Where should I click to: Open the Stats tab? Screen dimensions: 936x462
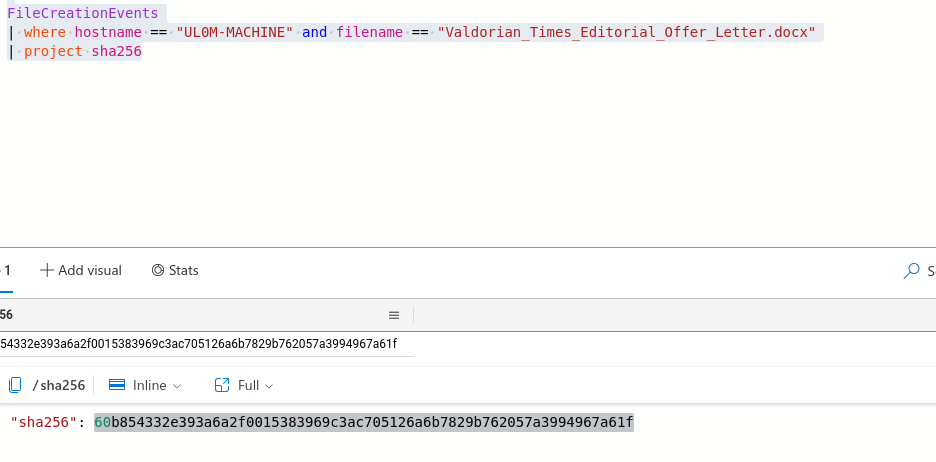pos(174,270)
